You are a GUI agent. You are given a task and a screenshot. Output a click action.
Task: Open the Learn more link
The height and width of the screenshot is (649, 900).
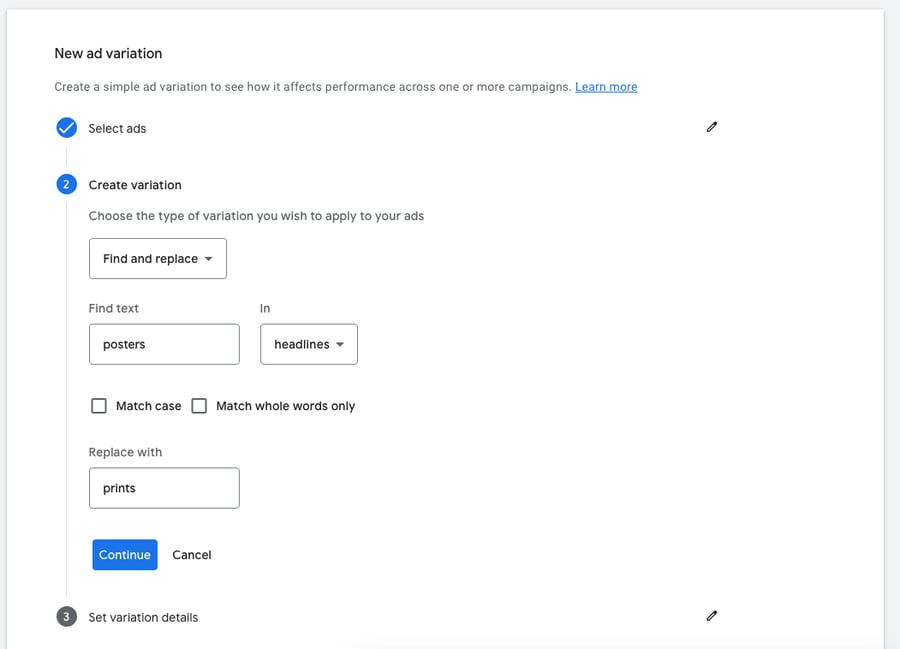click(x=605, y=86)
